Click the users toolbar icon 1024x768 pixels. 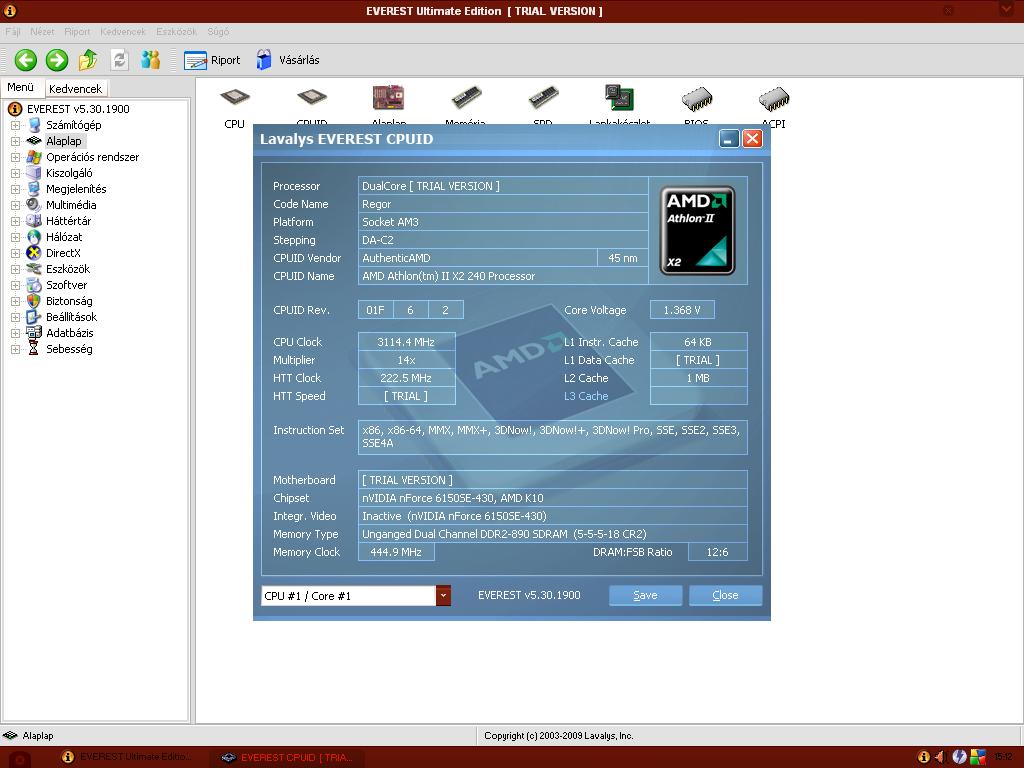150,60
